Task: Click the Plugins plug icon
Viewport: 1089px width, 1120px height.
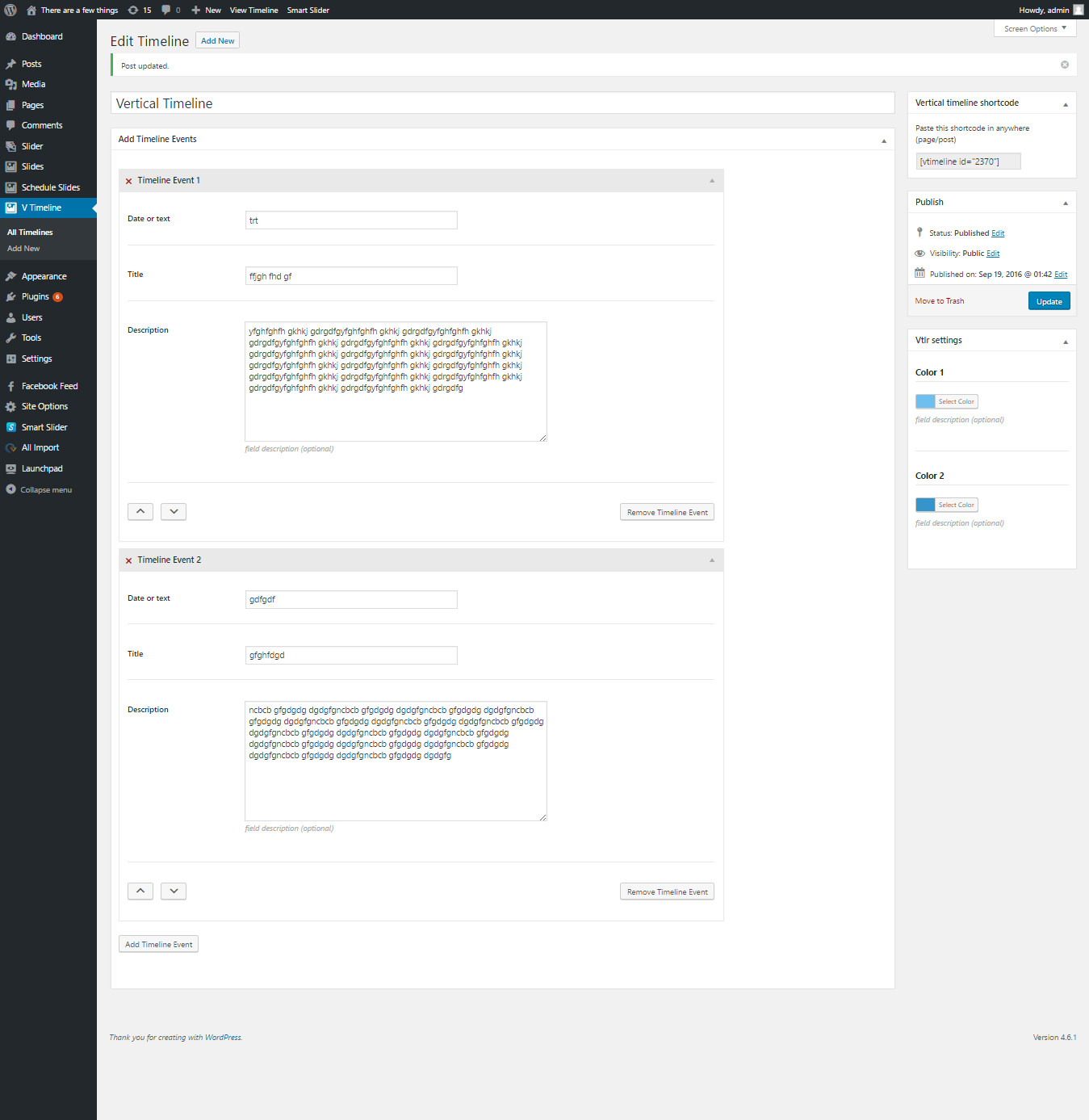Action: tap(11, 296)
